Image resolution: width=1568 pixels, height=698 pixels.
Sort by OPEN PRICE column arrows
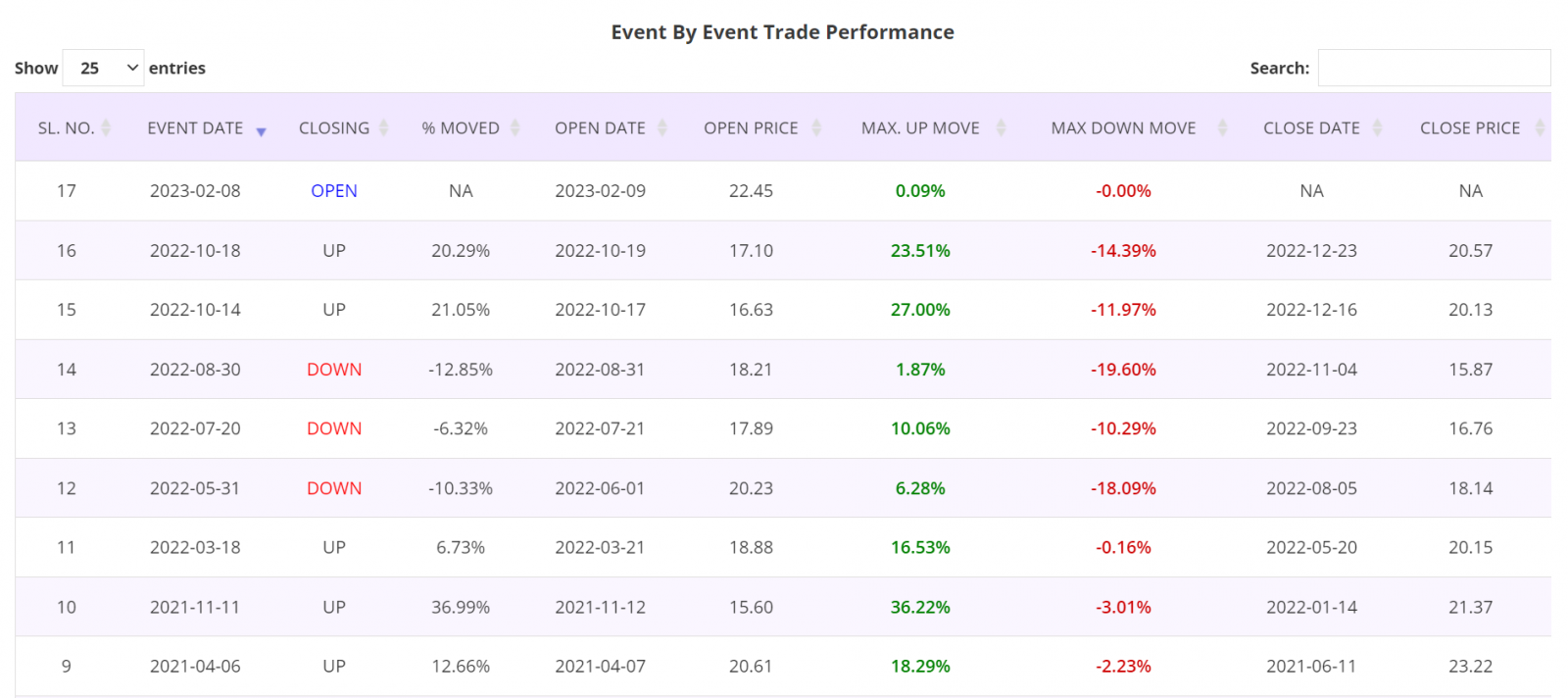(815, 127)
